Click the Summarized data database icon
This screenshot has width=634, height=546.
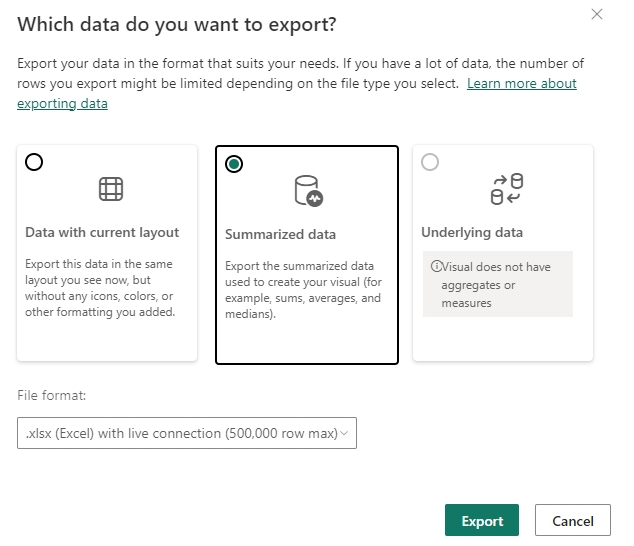[x=307, y=190]
